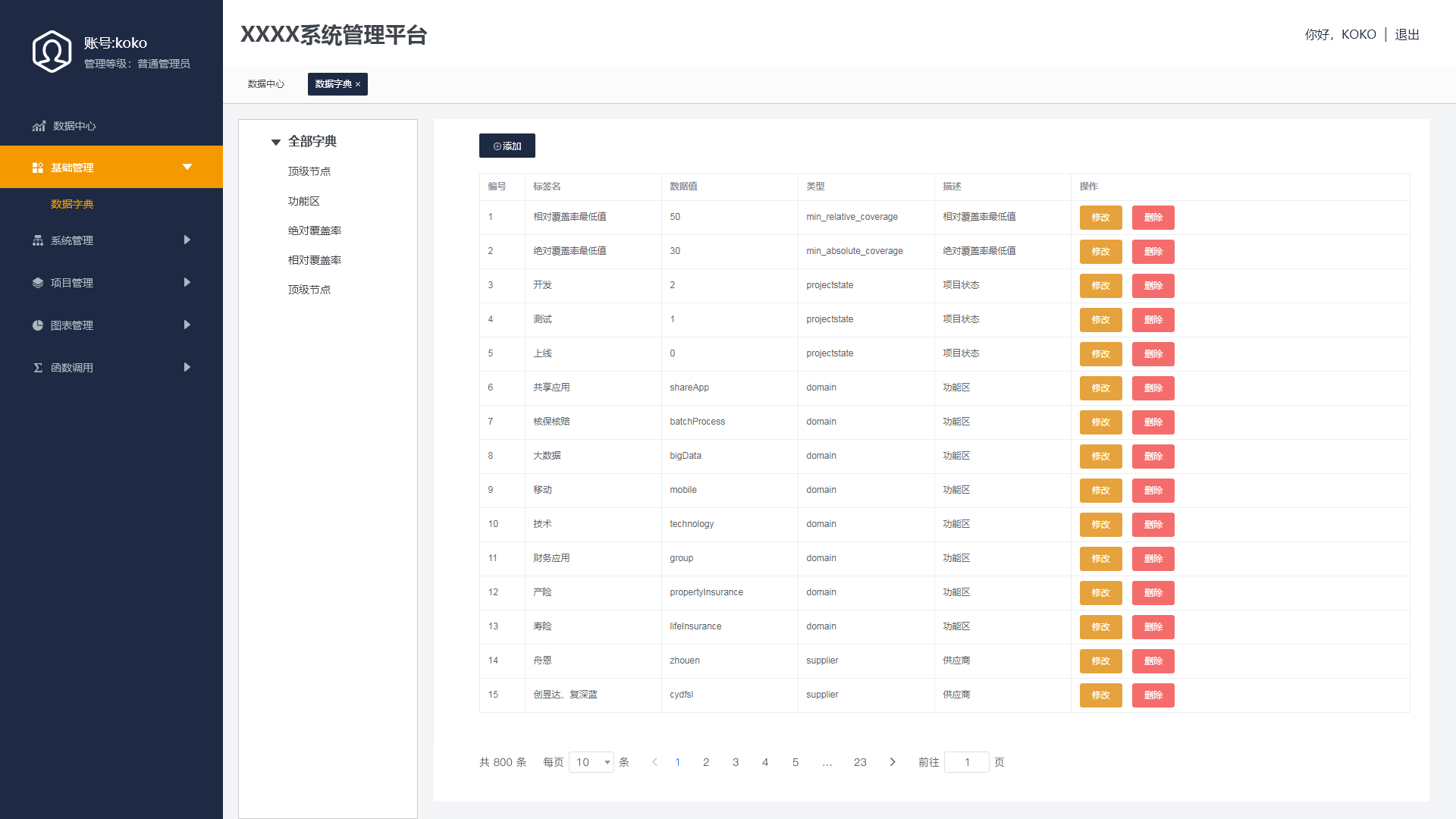Click the 图表管理 pie chart icon
The image size is (1456, 819).
[x=37, y=325]
